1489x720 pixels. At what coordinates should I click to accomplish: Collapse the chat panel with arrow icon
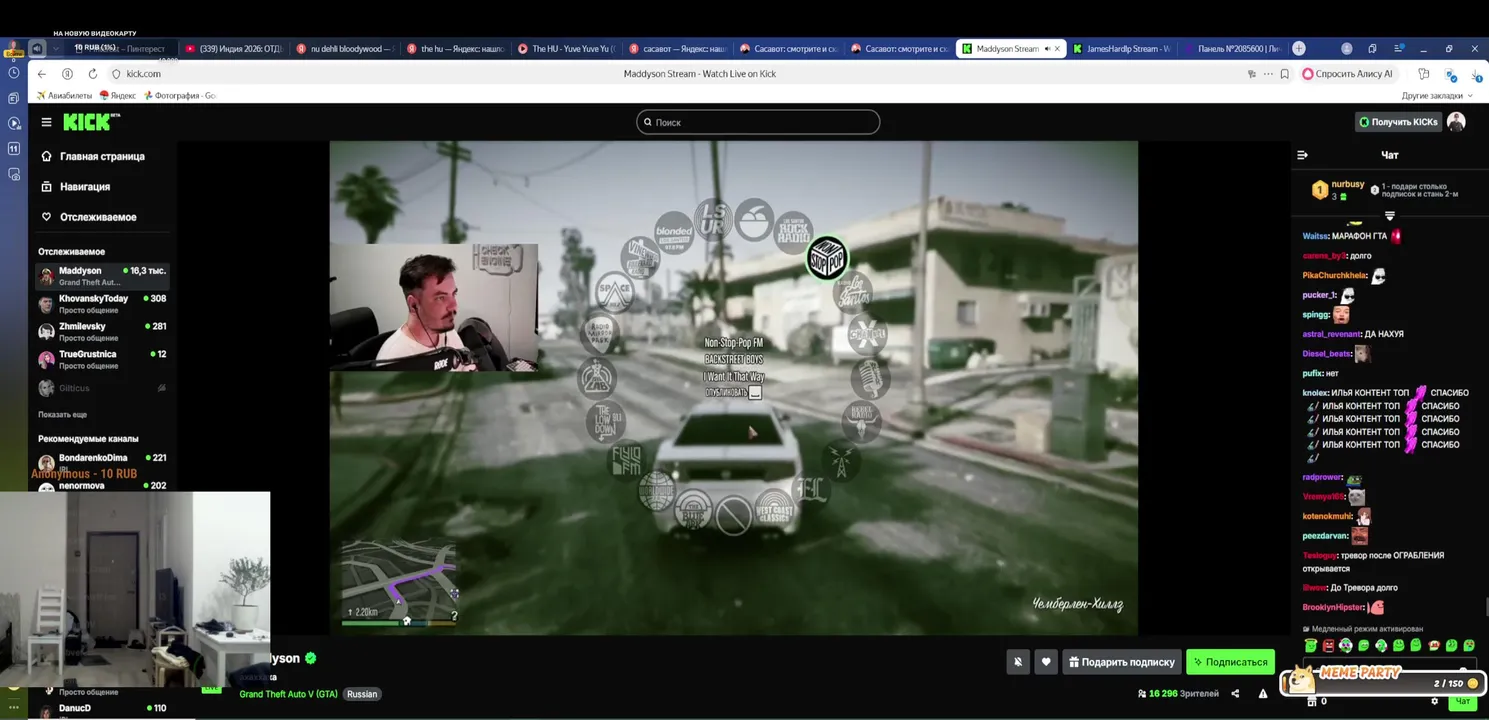click(x=1302, y=155)
